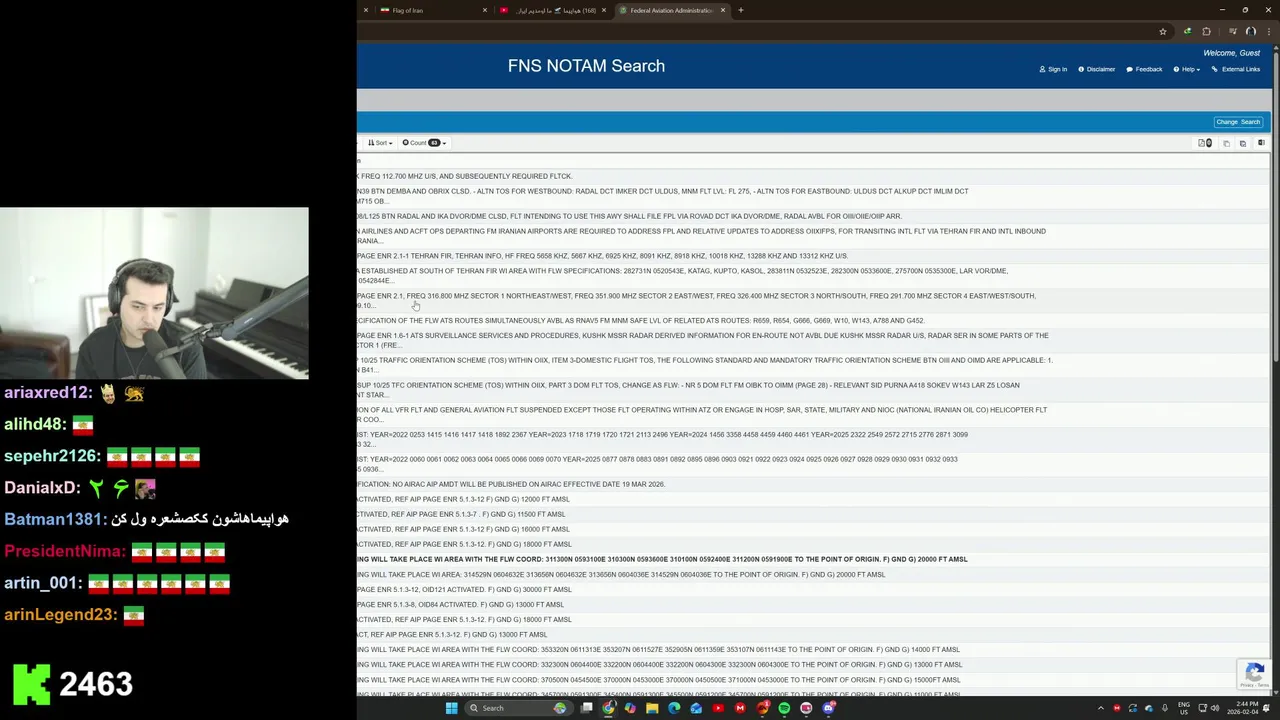This screenshot has height=720, width=1280.
Task: Click NOTAM row with 'FREQ 316.800 MHZ SECTOR 1'
Action: click(x=813, y=300)
